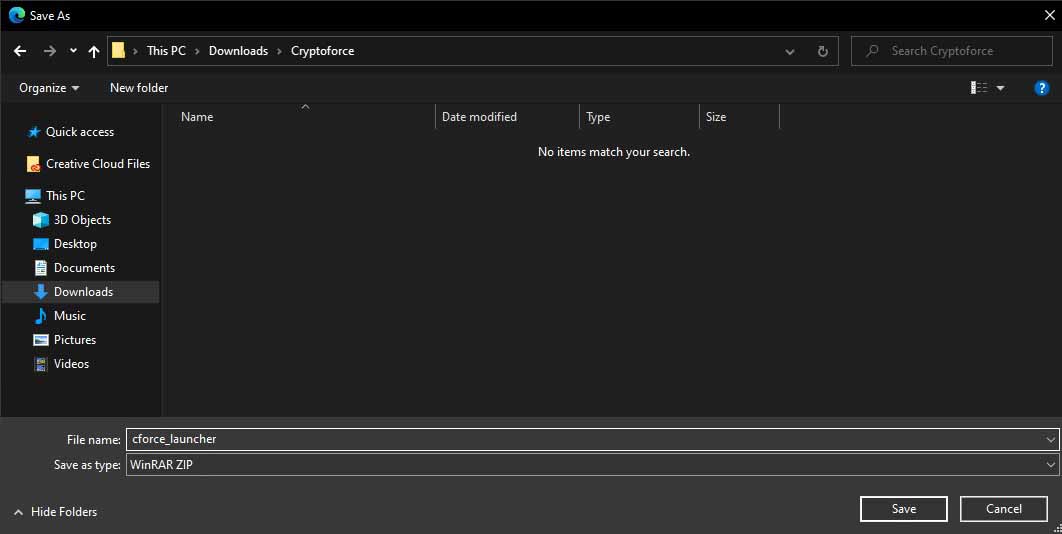The image size is (1062, 534).
Task: Click the Cancel button
Action: (1003, 509)
